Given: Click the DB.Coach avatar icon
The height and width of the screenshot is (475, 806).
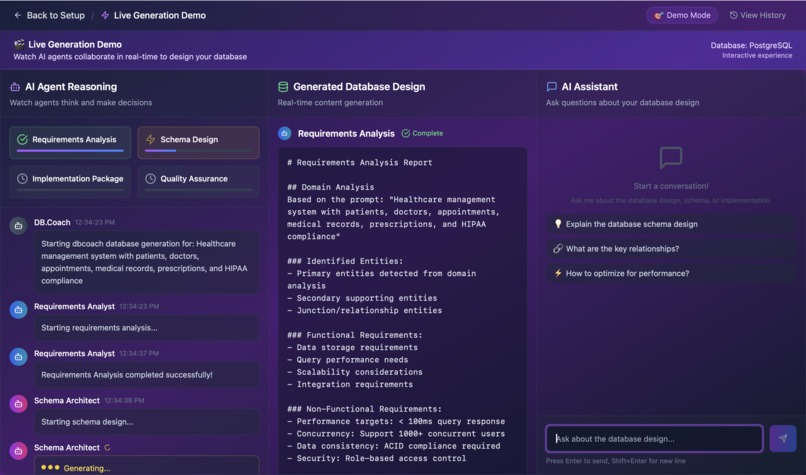Looking at the screenshot, I should pyautogui.click(x=19, y=226).
